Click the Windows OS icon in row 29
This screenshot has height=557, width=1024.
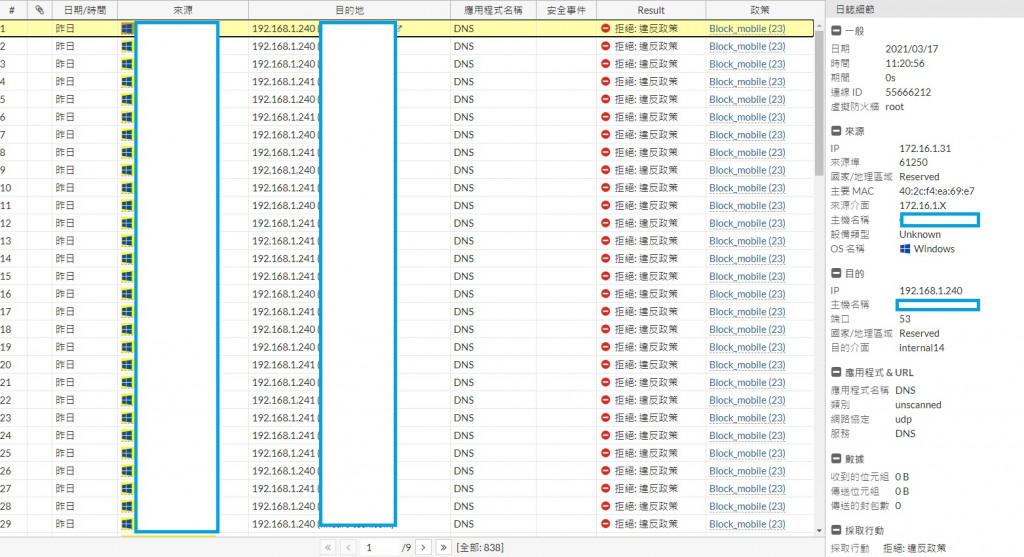coord(127,524)
